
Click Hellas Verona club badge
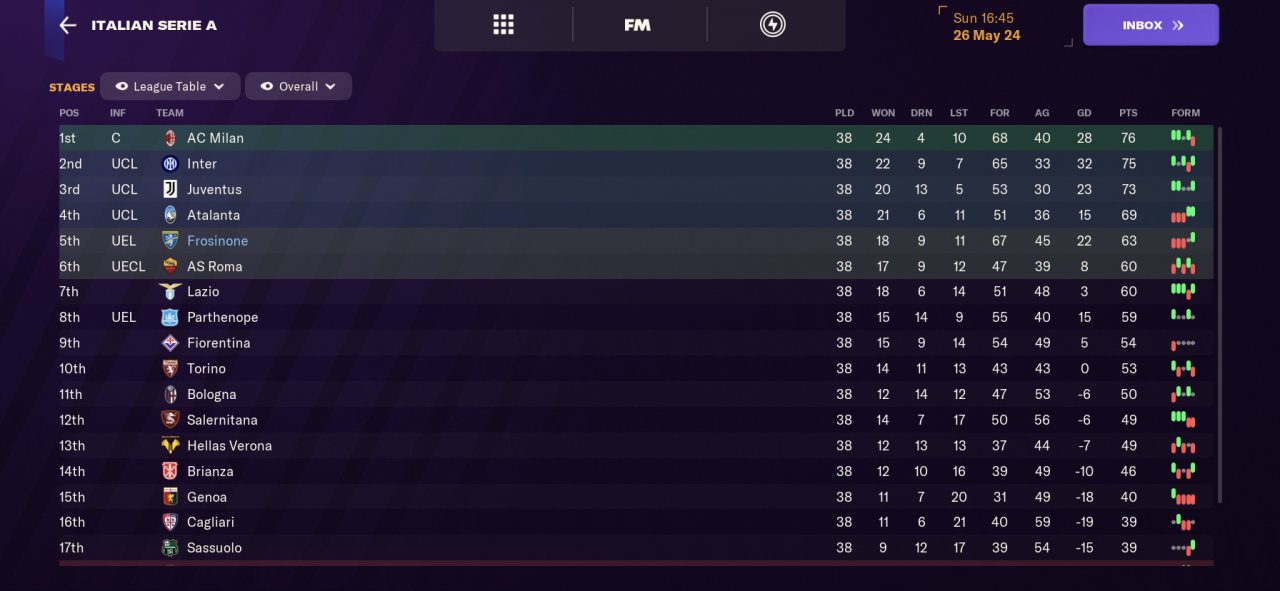170,445
